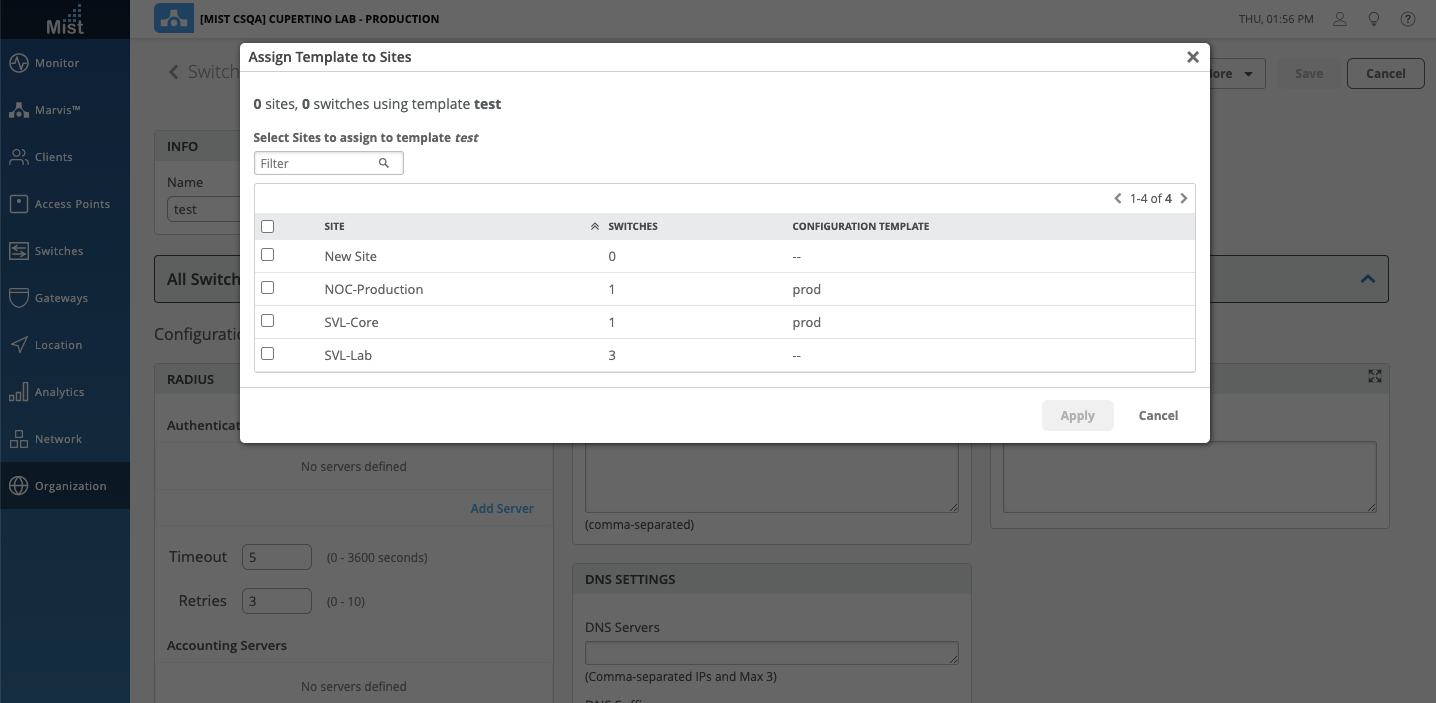Click the help question mark icon
The width and height of the screenshot is (1436, 703).
pyautogui.click(x=1407, y=19)
